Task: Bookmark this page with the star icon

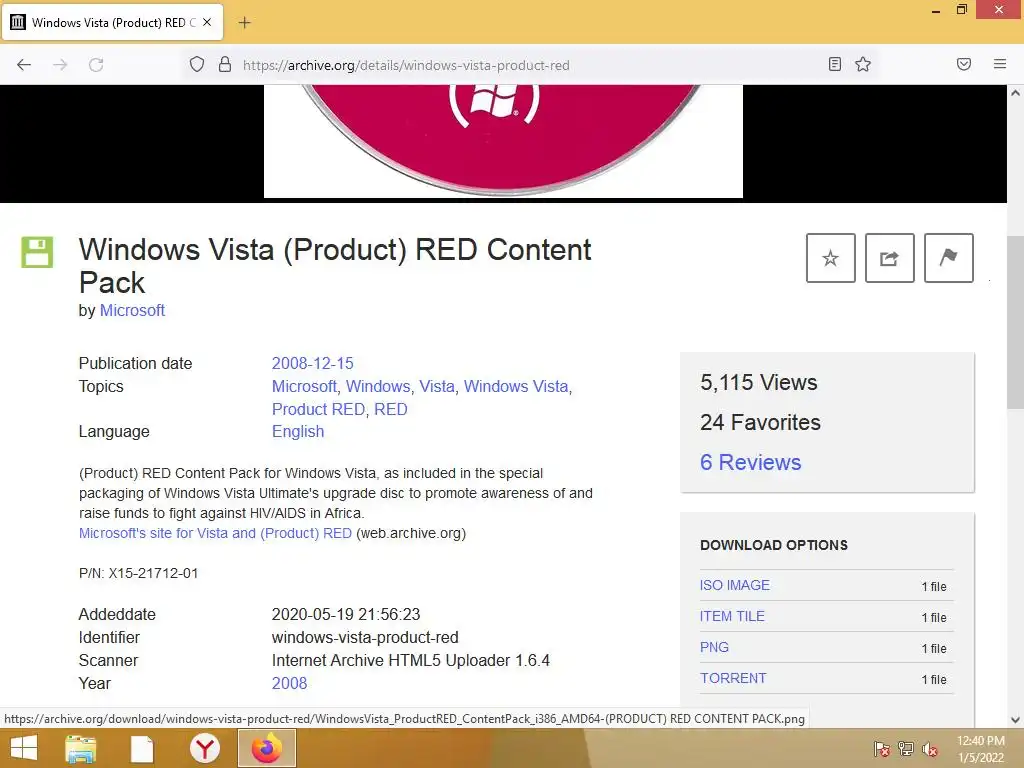Action: pyautogui.click(x=863, y=64)
